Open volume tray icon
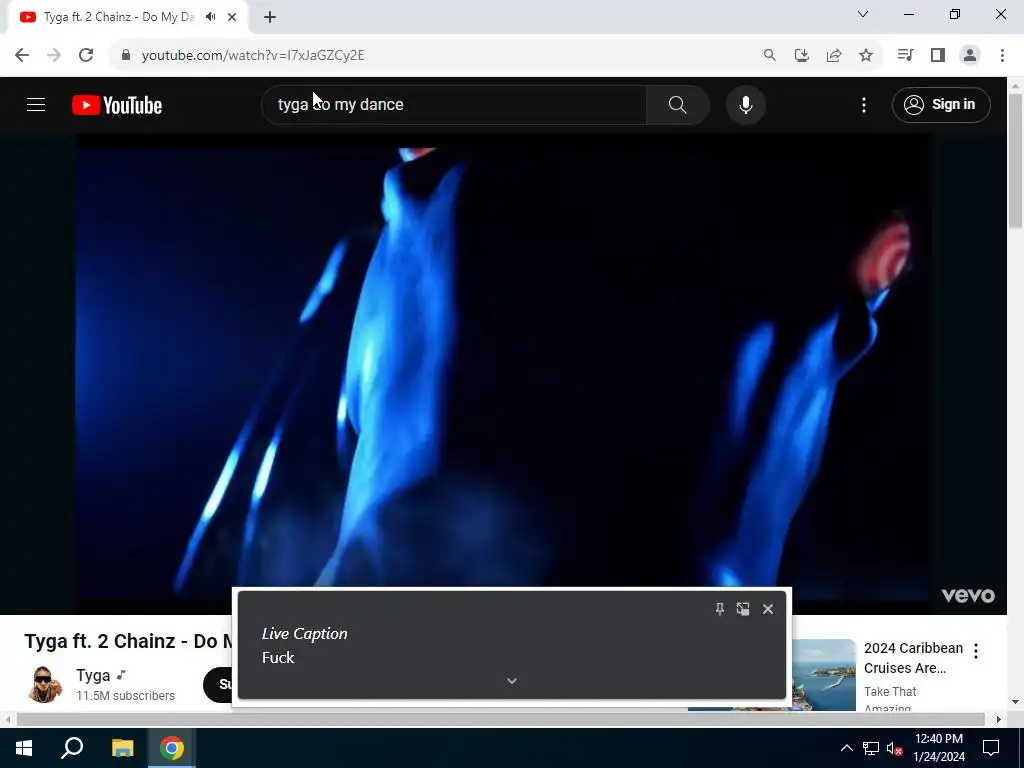Screen dimensions: 1024x768 click(895, 748)
